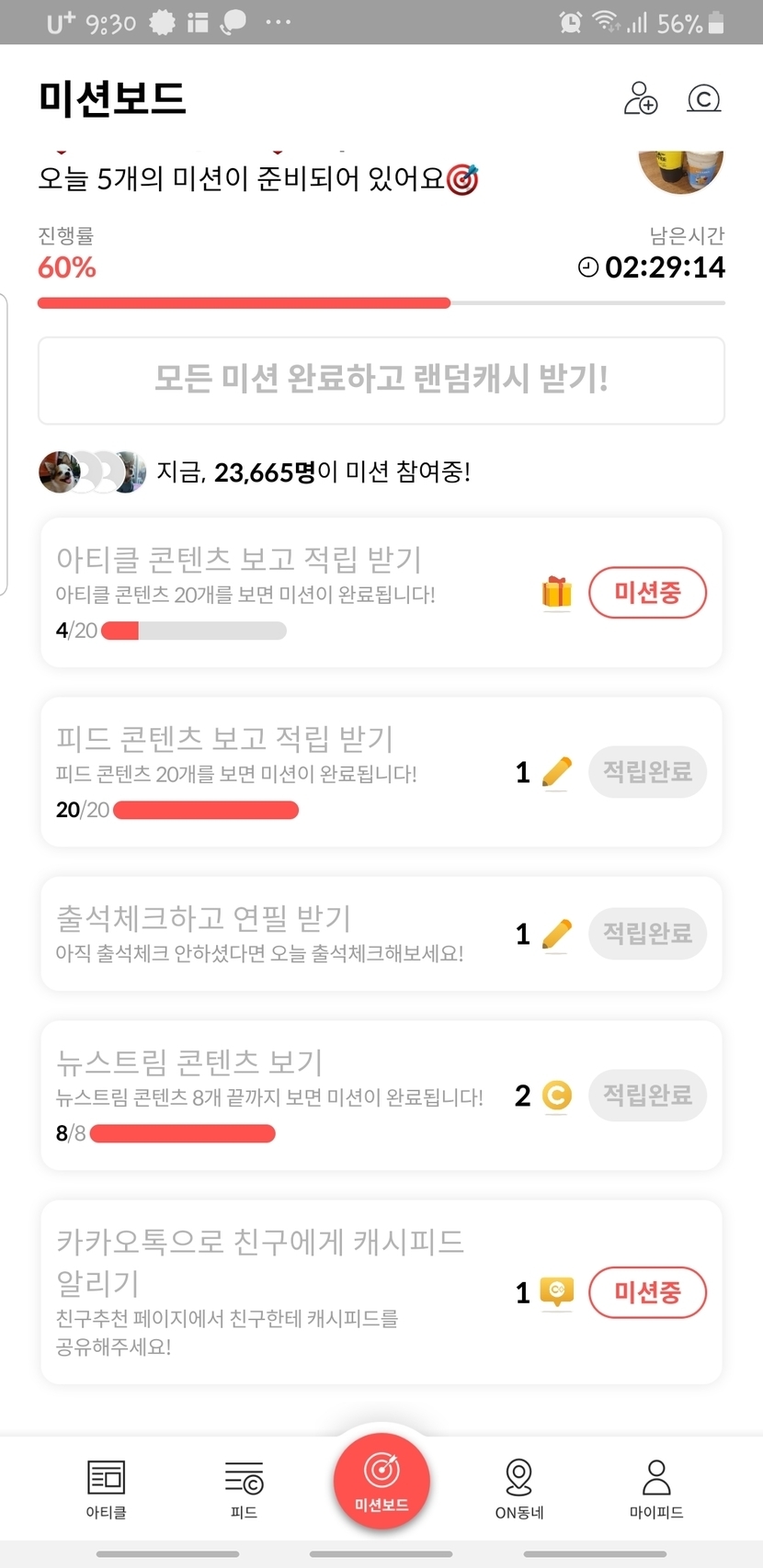Tap the clock icon beside remaining time
The width and height of the screenshot is (763, 1568).
pyautogui.click(x=587, y=267)
